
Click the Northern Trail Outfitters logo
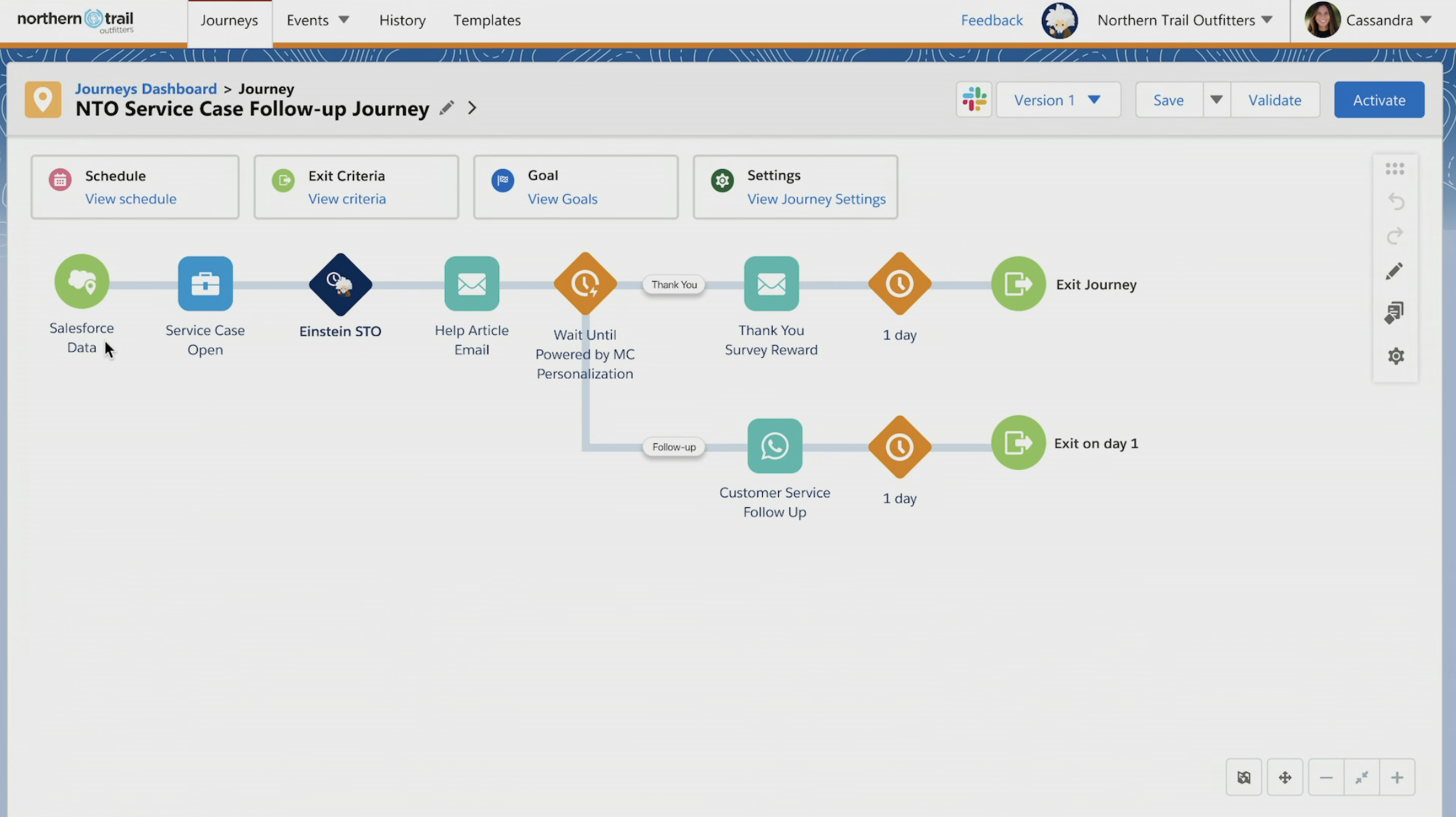[75, 20]
